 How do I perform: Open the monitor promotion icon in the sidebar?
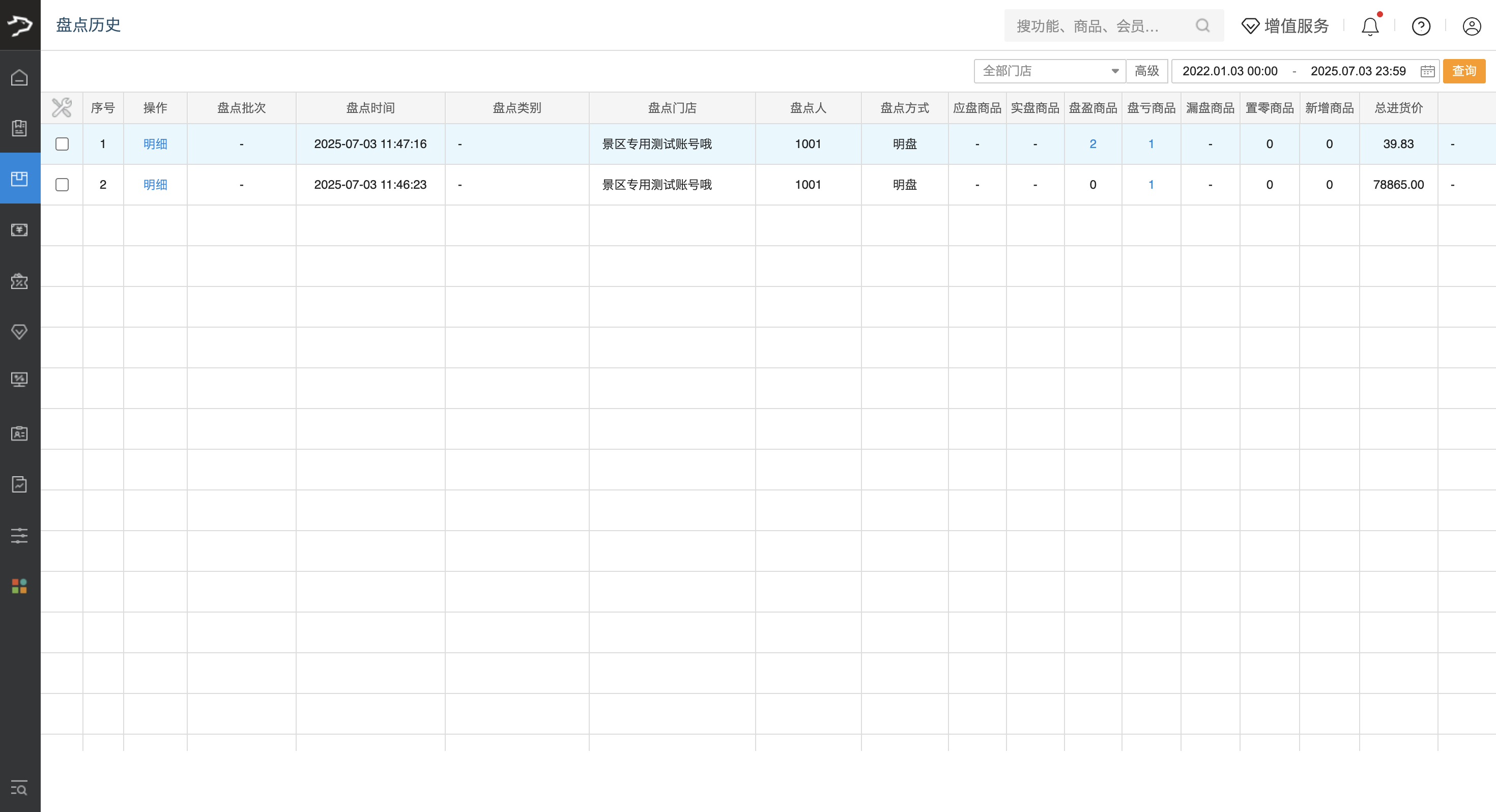[x=20, y=380]
